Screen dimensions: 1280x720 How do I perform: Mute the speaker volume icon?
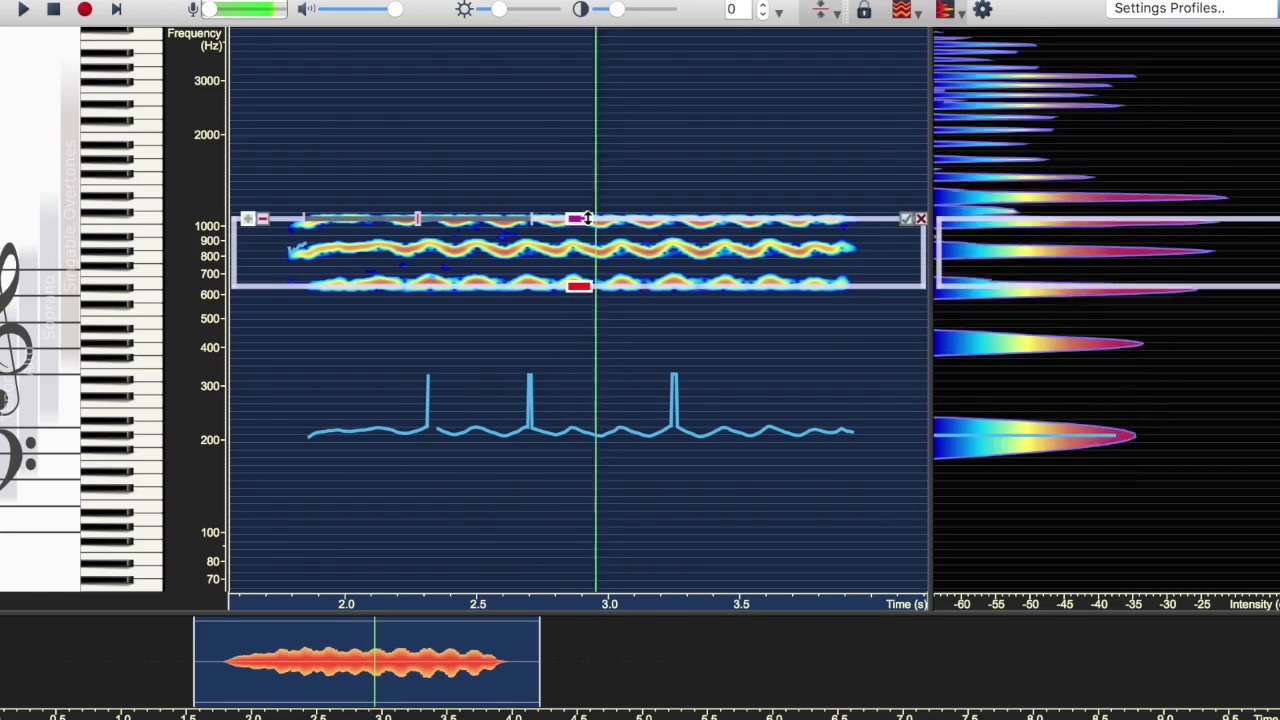pos(307,9)
